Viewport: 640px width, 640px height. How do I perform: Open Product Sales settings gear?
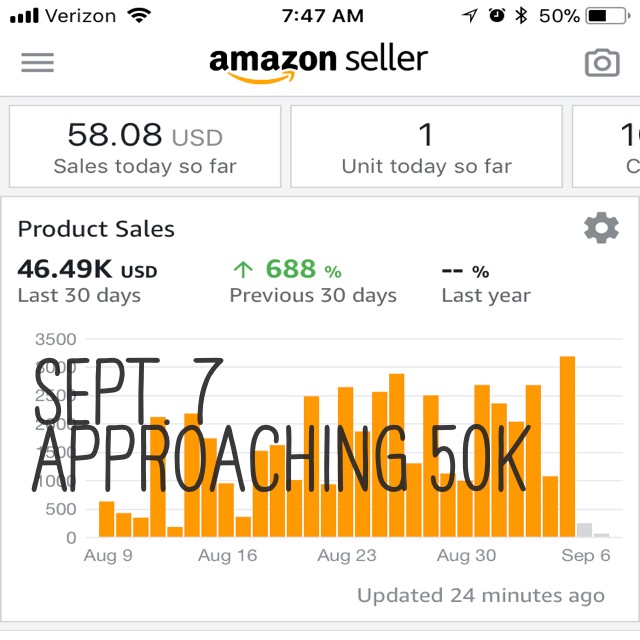(x=601, y=227)
